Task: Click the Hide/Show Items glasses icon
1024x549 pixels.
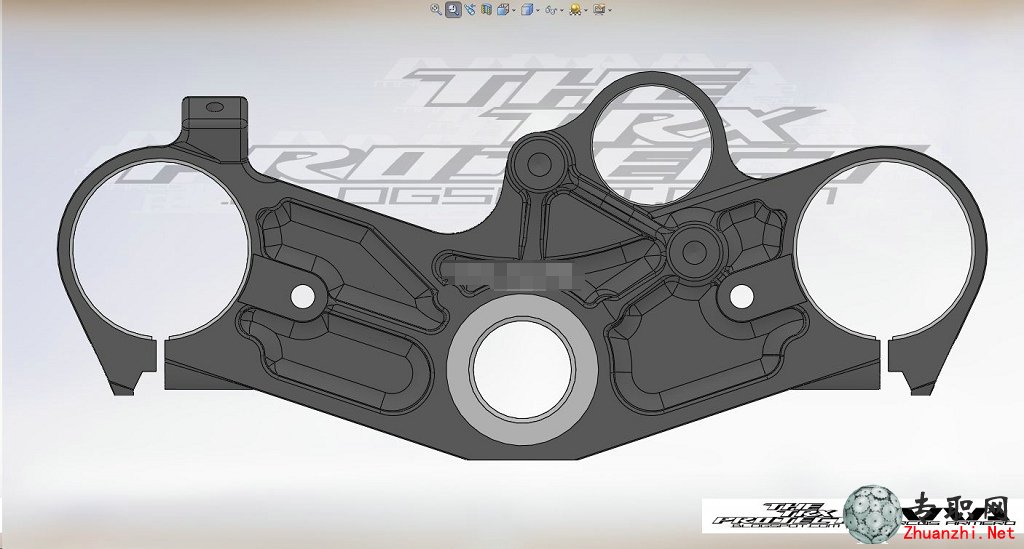Action: 551,10
